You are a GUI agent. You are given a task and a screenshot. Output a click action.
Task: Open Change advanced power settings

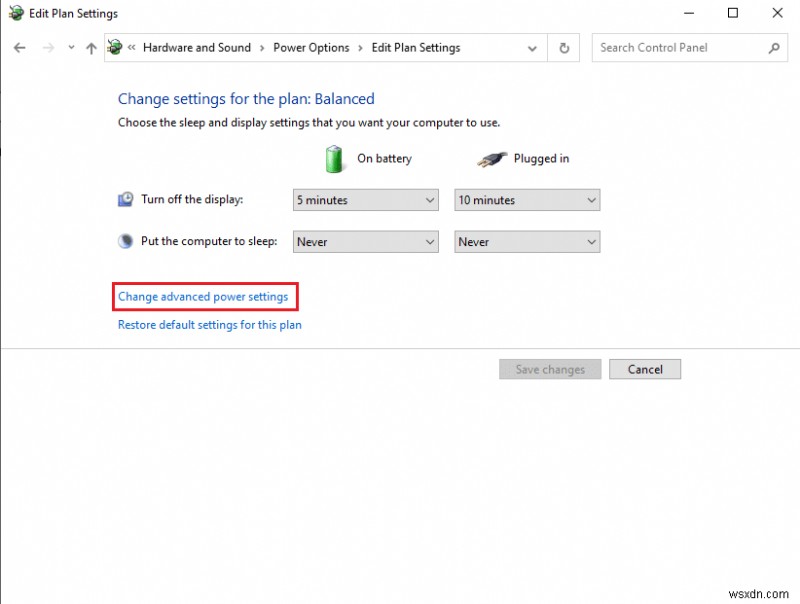(204, 296)
